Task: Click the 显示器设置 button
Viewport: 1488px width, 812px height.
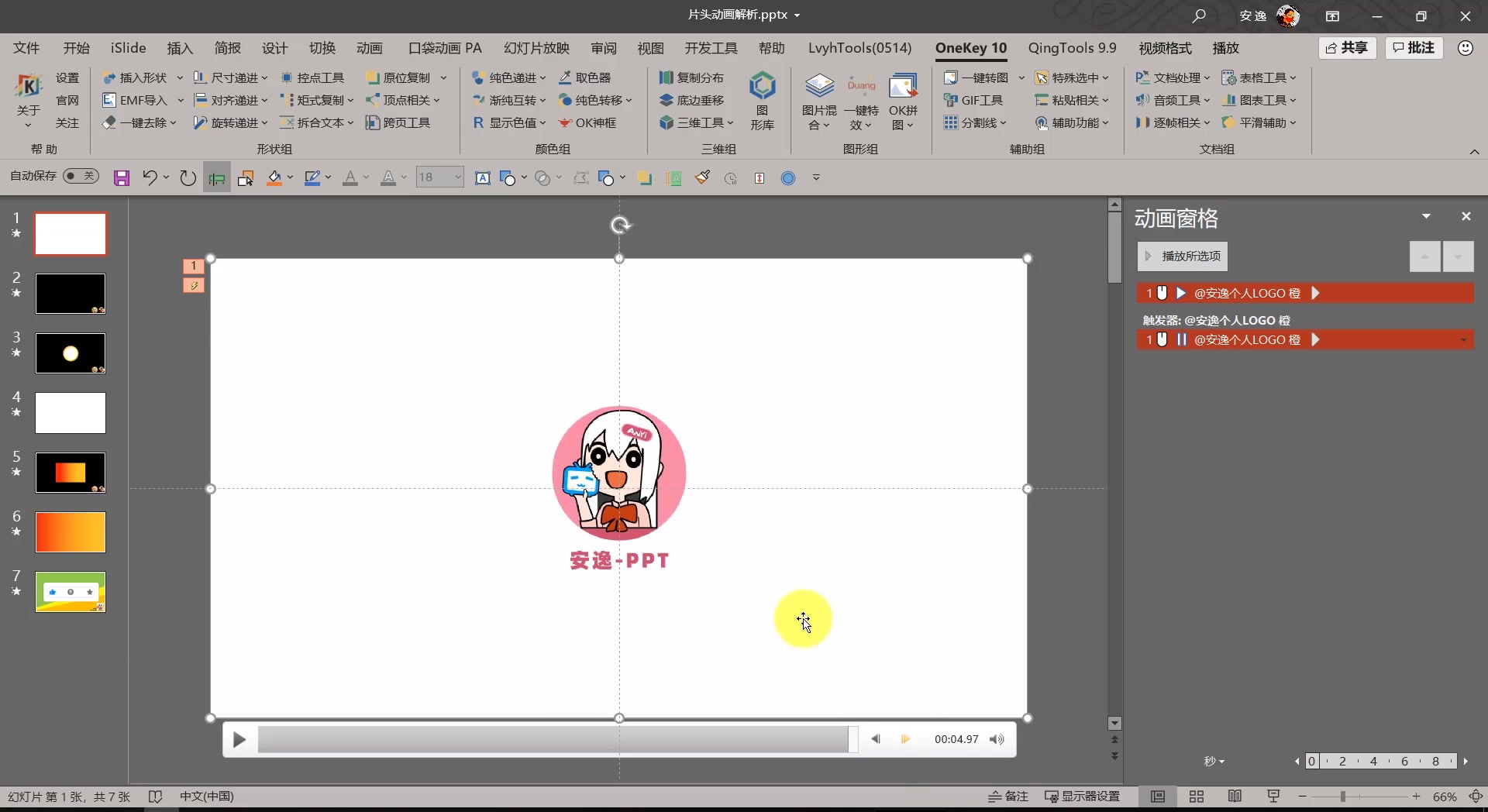Action: (1083, 797)
